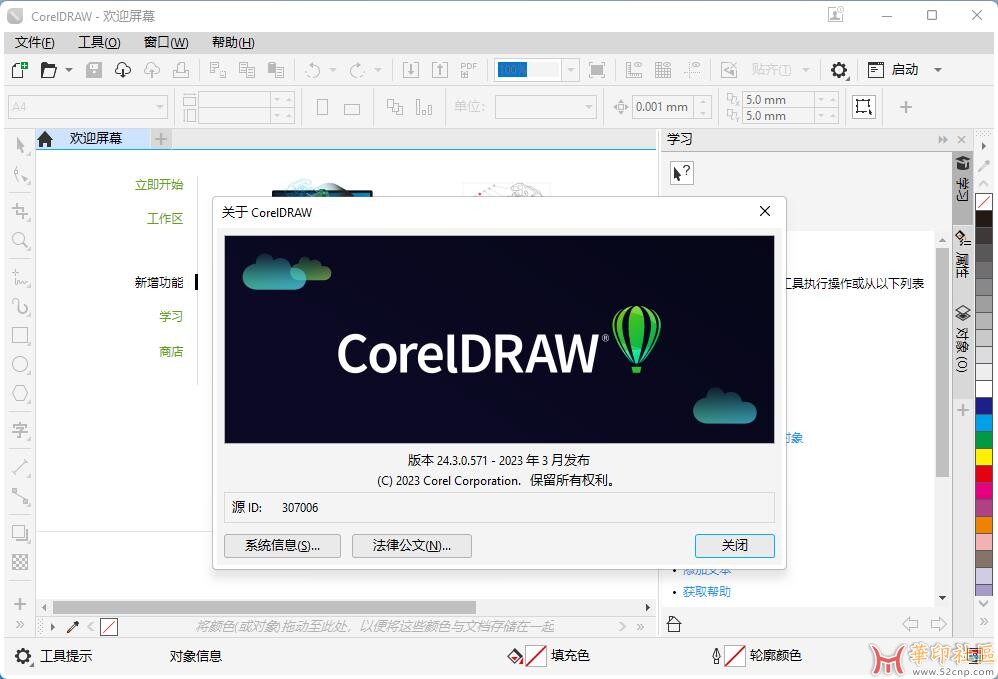This screenshot has width=998, height=679.
Task: Click the cloud upload icon
Action: click(151, 69)
